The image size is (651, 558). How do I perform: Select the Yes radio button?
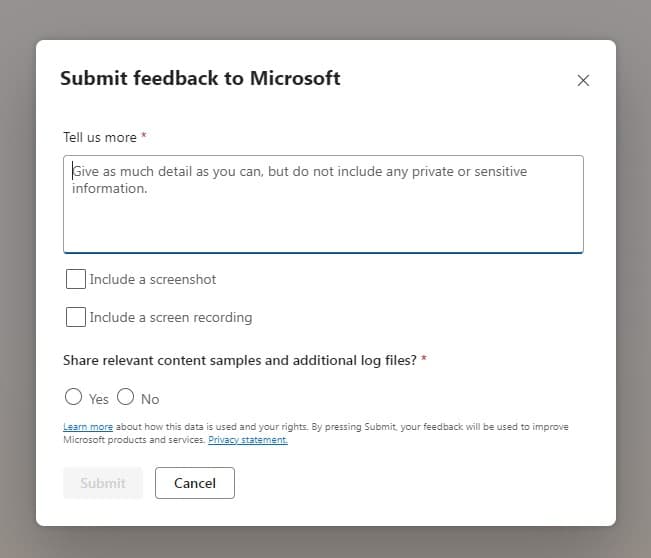point(73,397)
